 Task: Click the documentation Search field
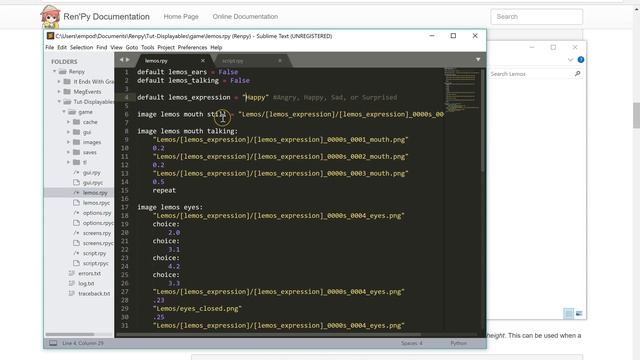[537, 17]
